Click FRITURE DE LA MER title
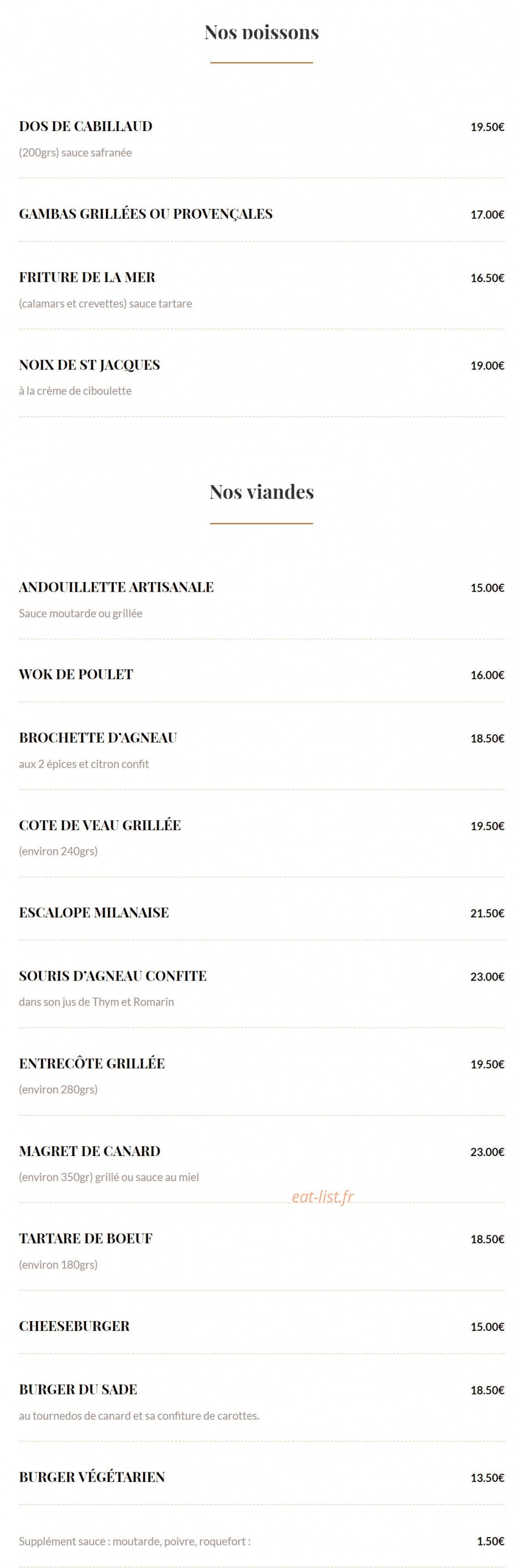Screen dimensions: 516x1568 (87, 277)
